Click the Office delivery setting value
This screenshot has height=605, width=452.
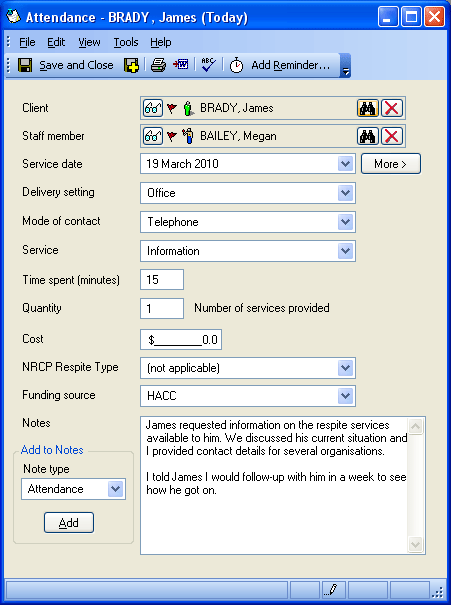[161, 193]
